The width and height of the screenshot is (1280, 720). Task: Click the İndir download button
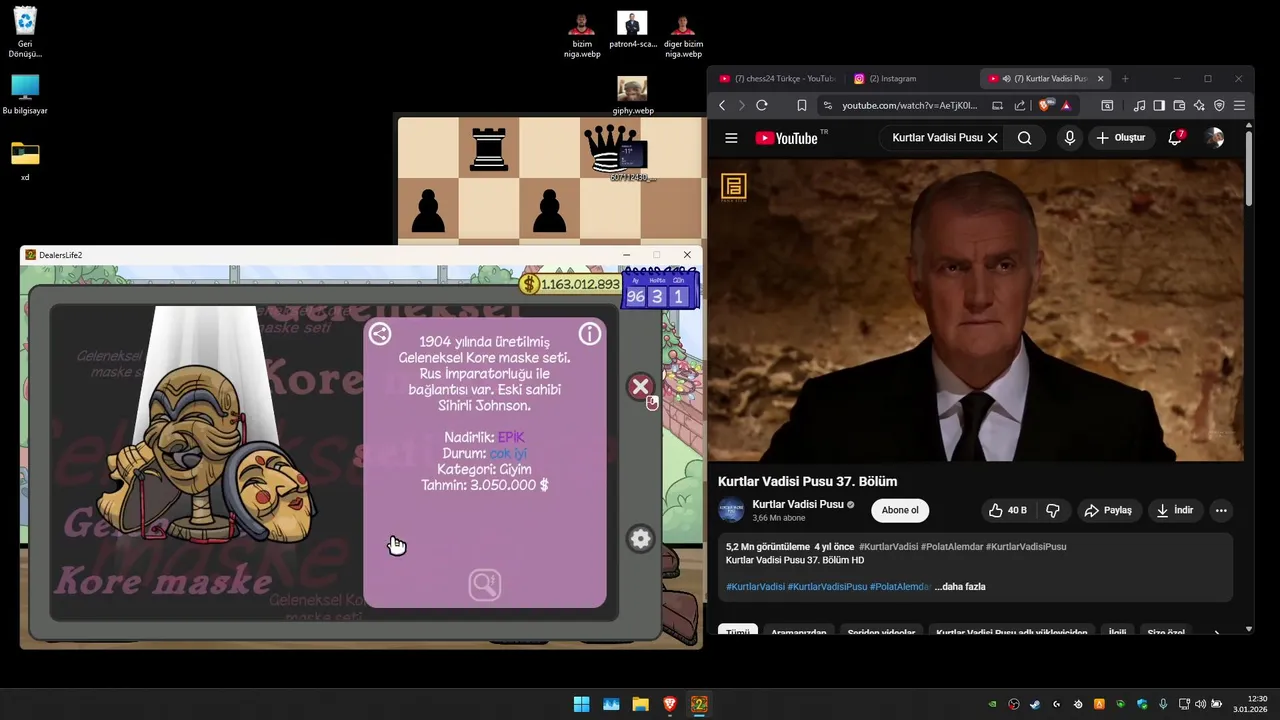(1175, 510)
